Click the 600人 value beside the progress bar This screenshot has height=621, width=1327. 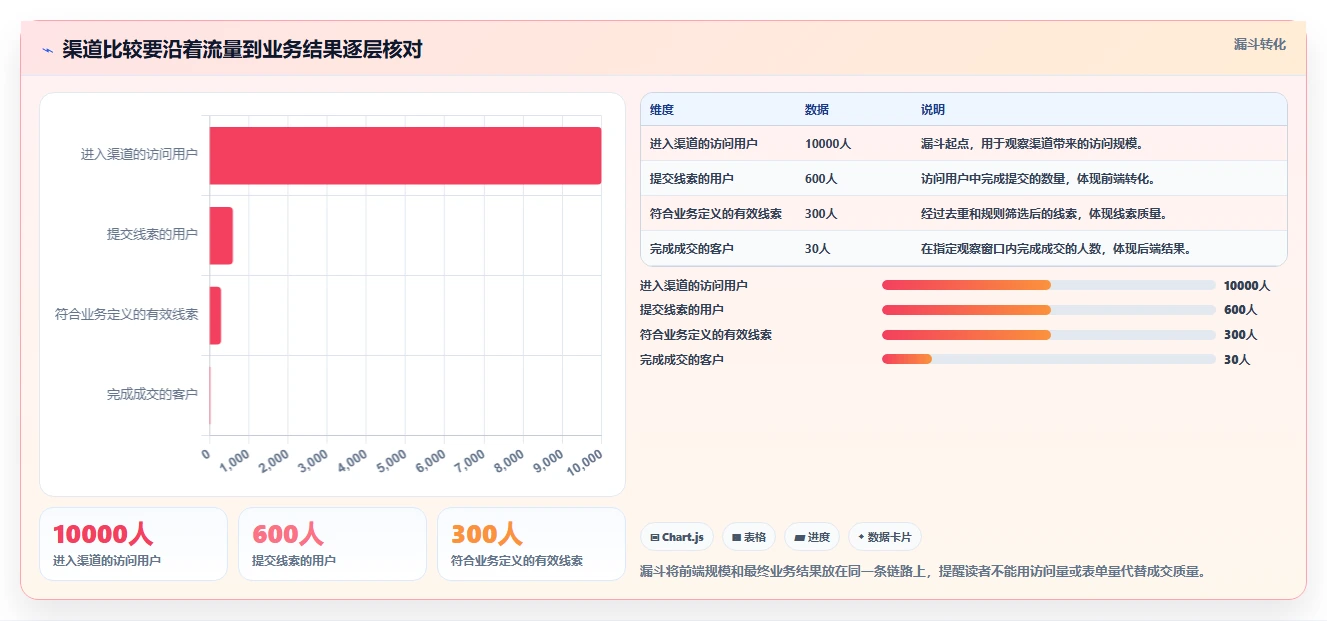(1240, 310)
